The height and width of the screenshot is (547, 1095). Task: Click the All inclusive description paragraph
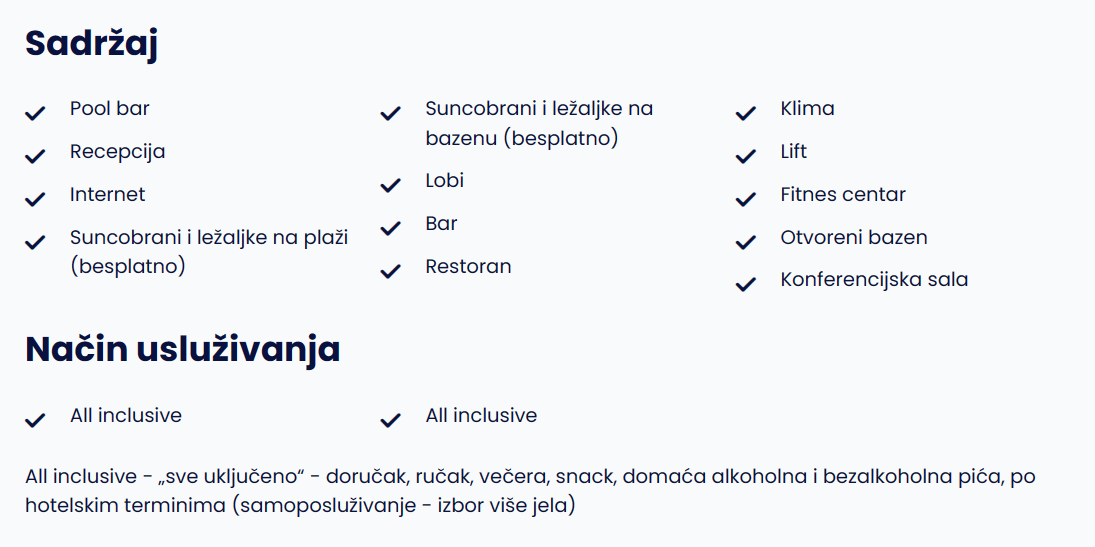[x=530, y=490]
